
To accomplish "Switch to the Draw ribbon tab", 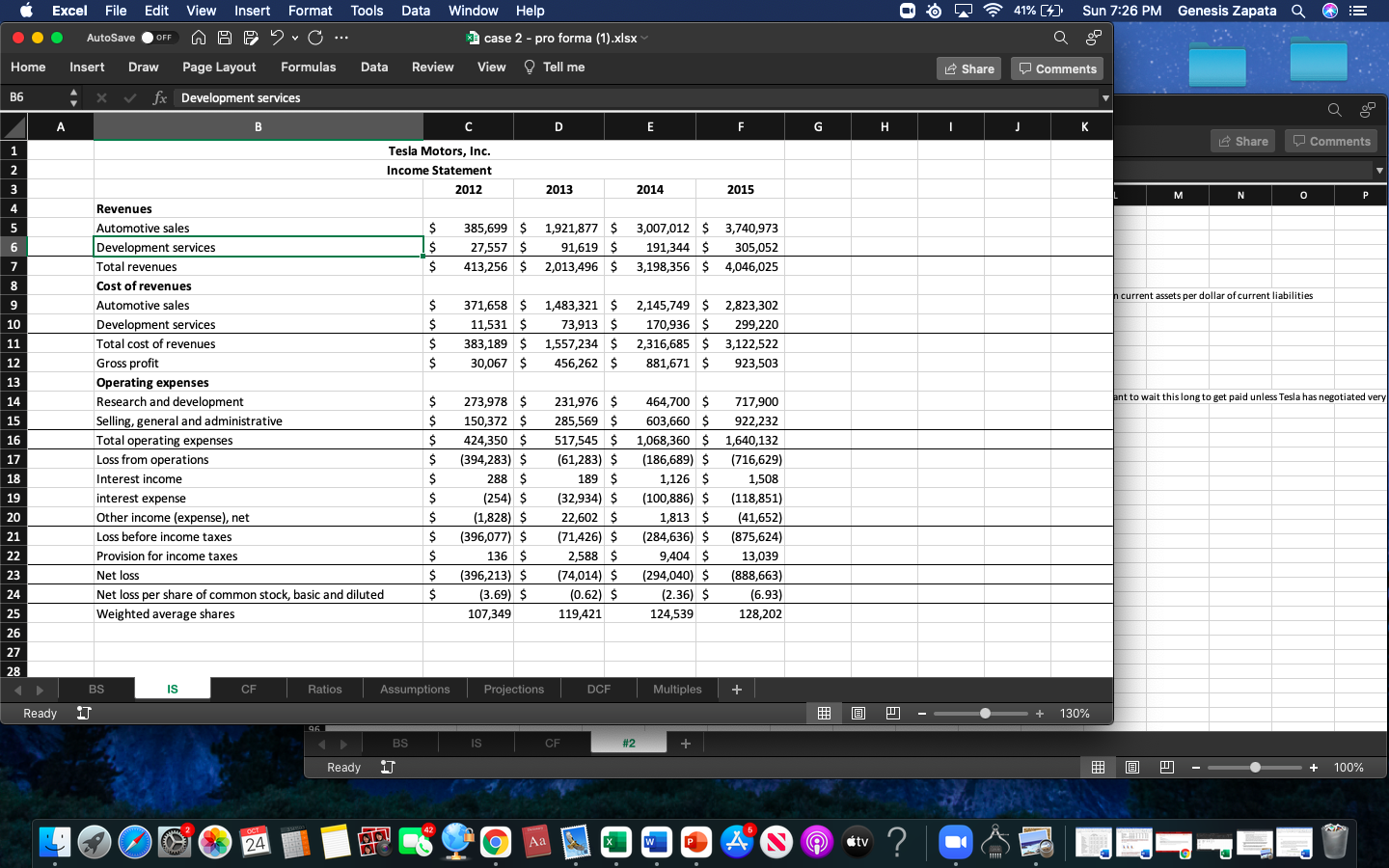I will [143, 67].
